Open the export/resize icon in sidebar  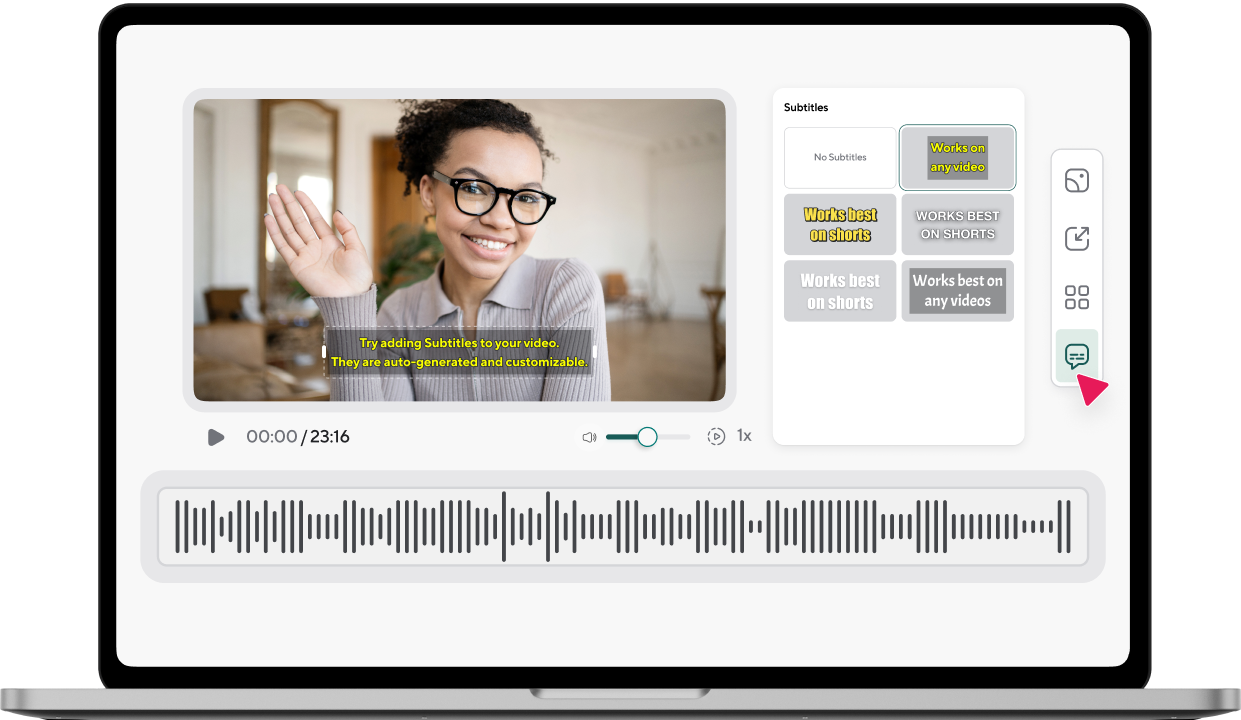(1077, 238)
